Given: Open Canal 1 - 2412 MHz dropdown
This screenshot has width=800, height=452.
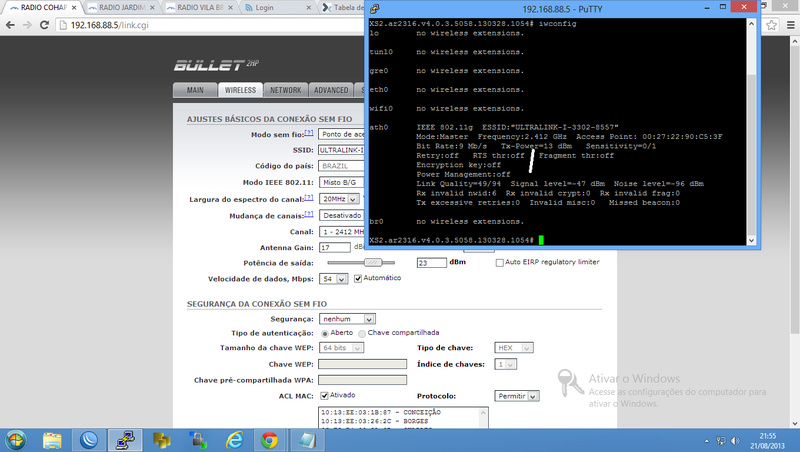Looking at the screenshot, I should click(341, 232).
